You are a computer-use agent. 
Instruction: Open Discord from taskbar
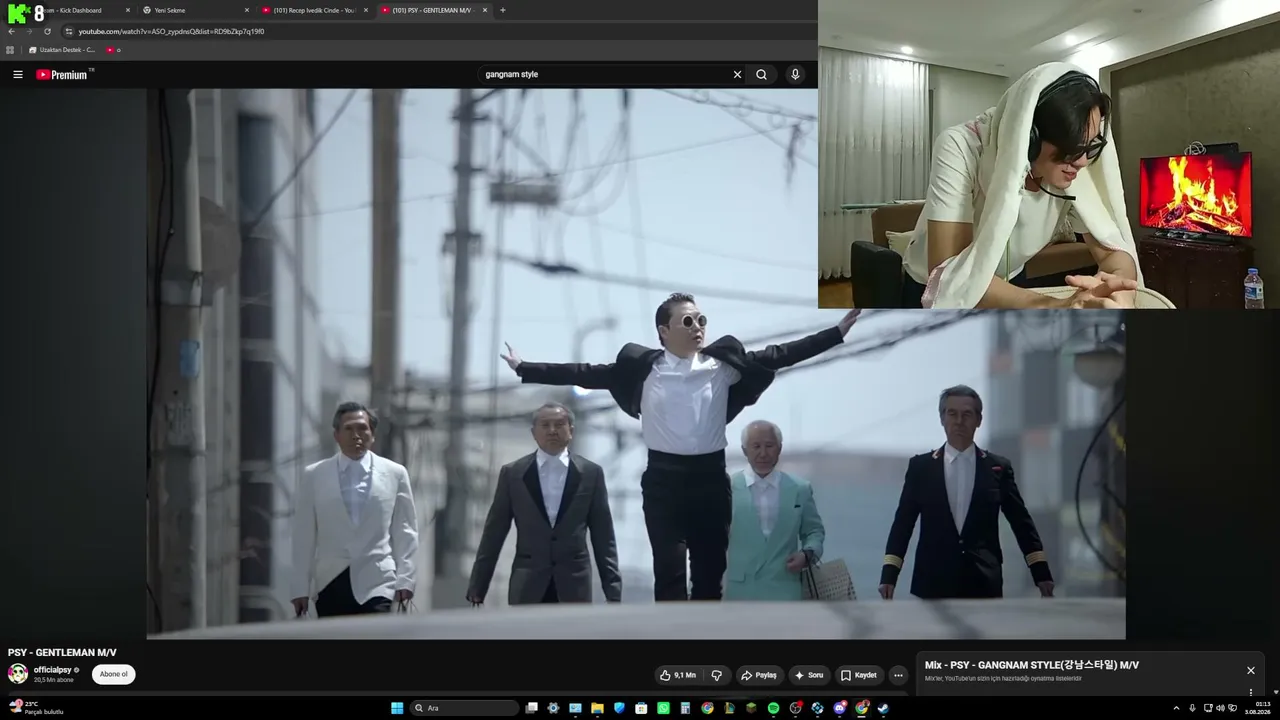[839, 708]
